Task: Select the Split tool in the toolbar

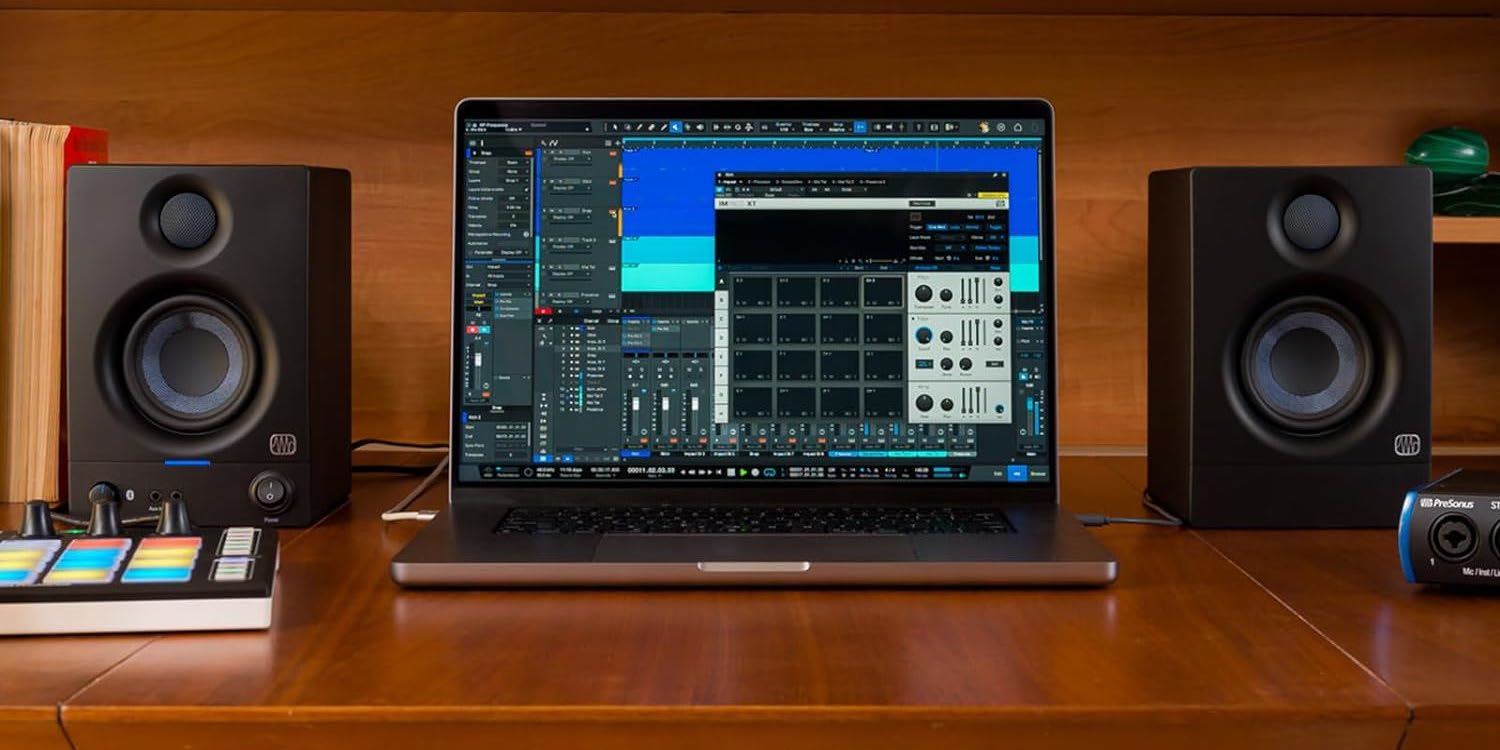Action: pyautogui.click(x=639, y=127)
